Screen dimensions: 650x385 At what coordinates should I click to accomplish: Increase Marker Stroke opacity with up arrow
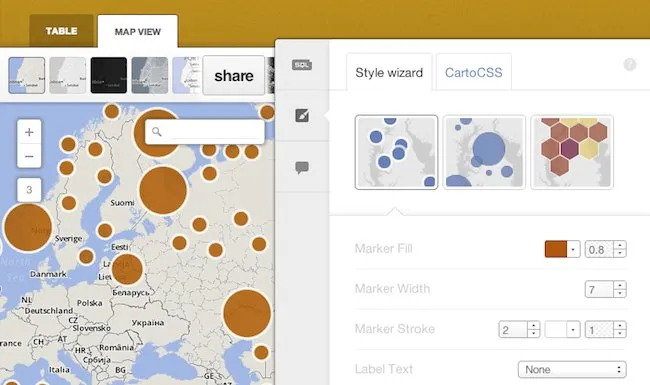620,325
